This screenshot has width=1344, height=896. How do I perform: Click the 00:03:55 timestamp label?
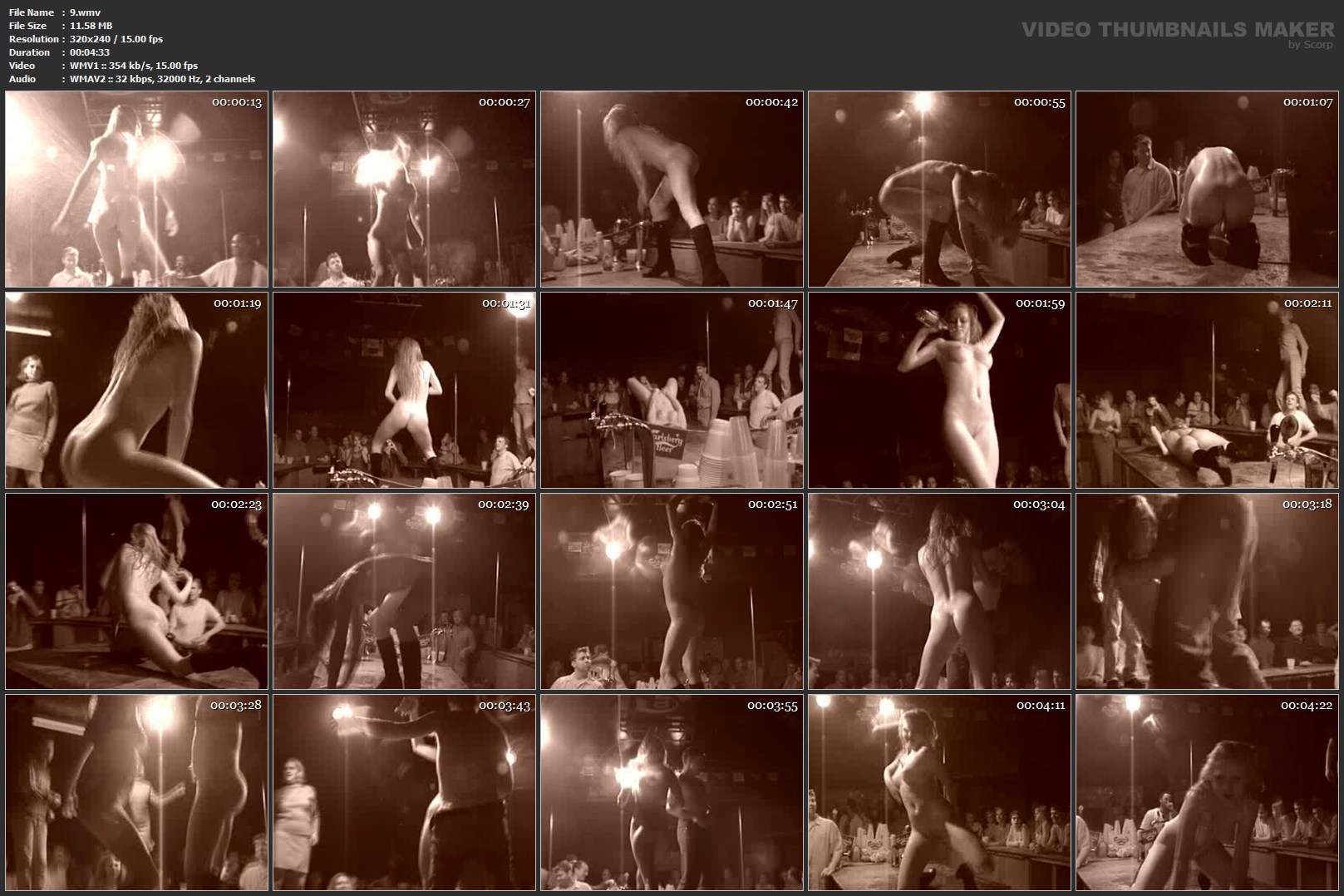[x=772, y=706]
